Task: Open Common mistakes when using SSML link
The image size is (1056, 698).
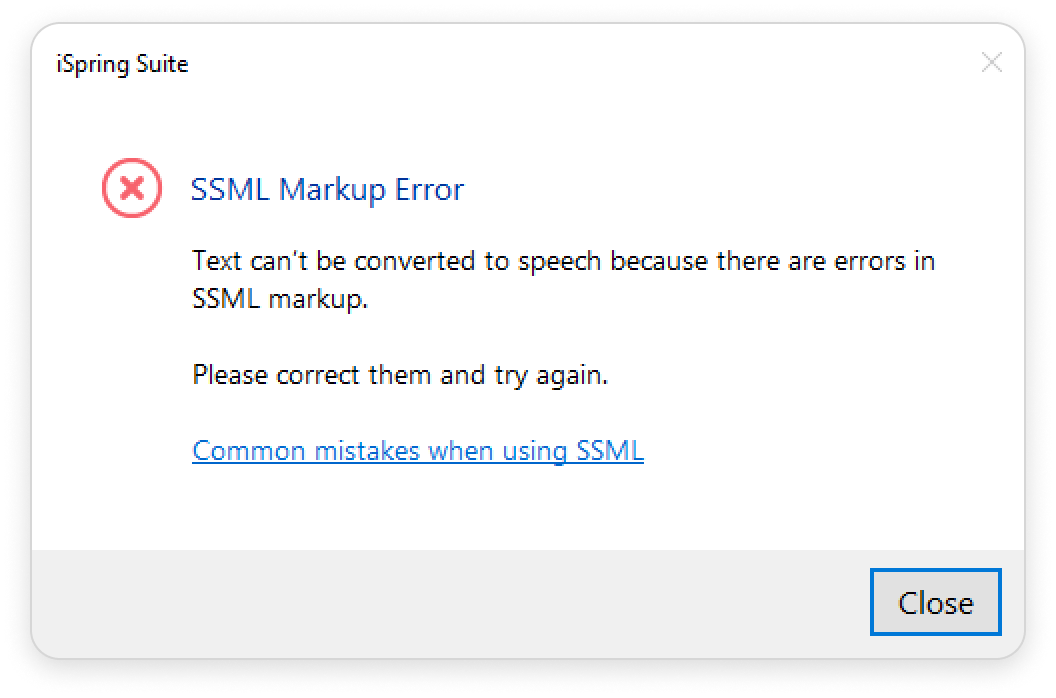Action: (418, 451)
